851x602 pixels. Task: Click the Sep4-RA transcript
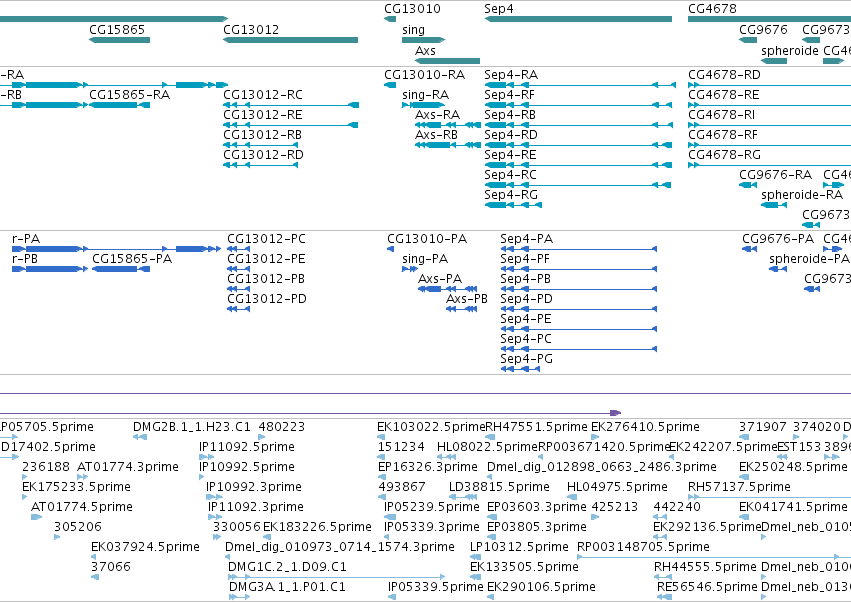pos(580,85)
